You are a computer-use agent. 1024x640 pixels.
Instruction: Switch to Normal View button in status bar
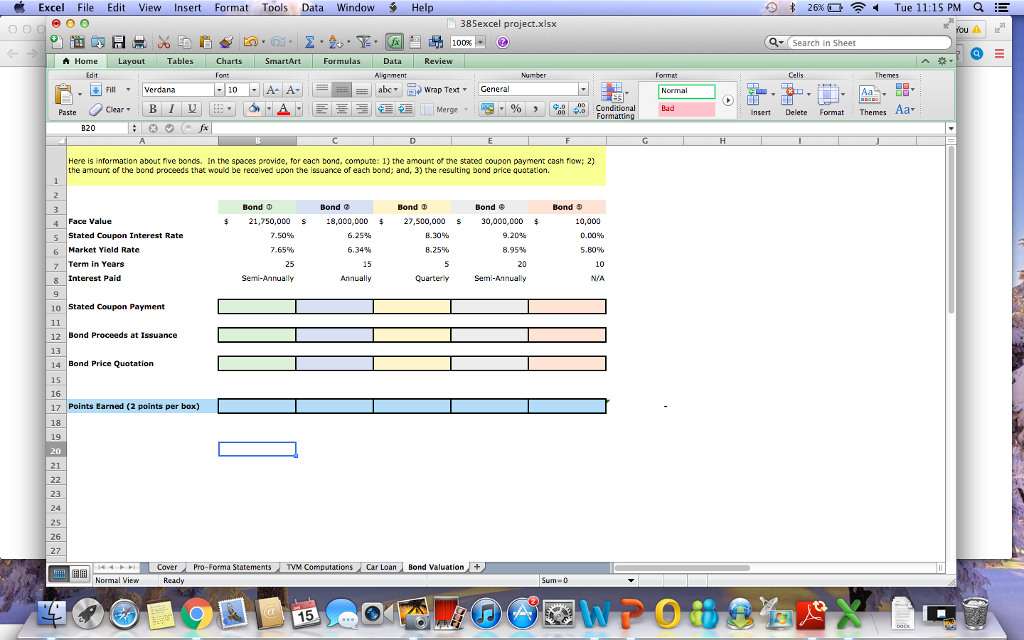tap(59, 573)
